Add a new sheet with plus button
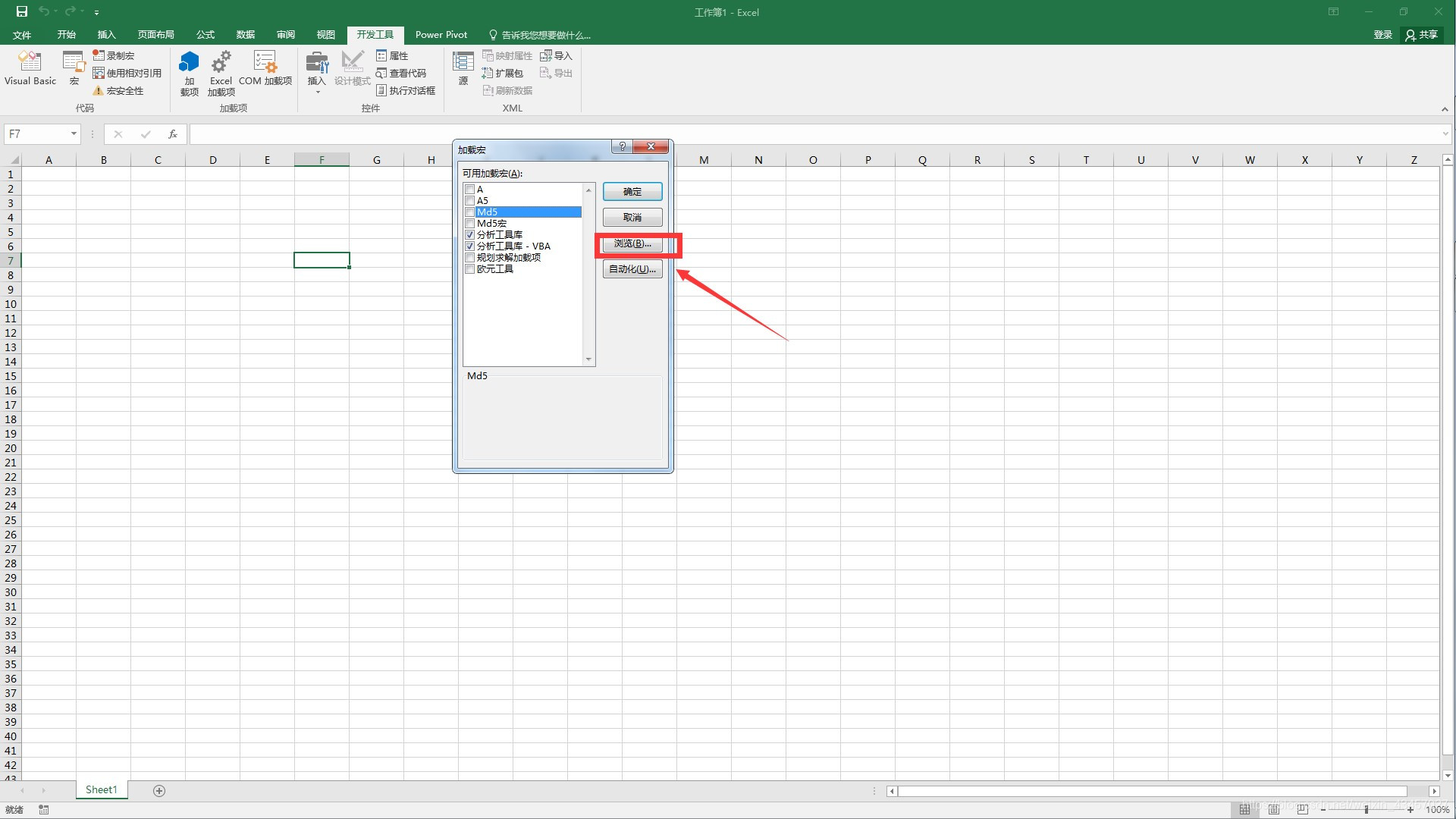 [159, 790]
